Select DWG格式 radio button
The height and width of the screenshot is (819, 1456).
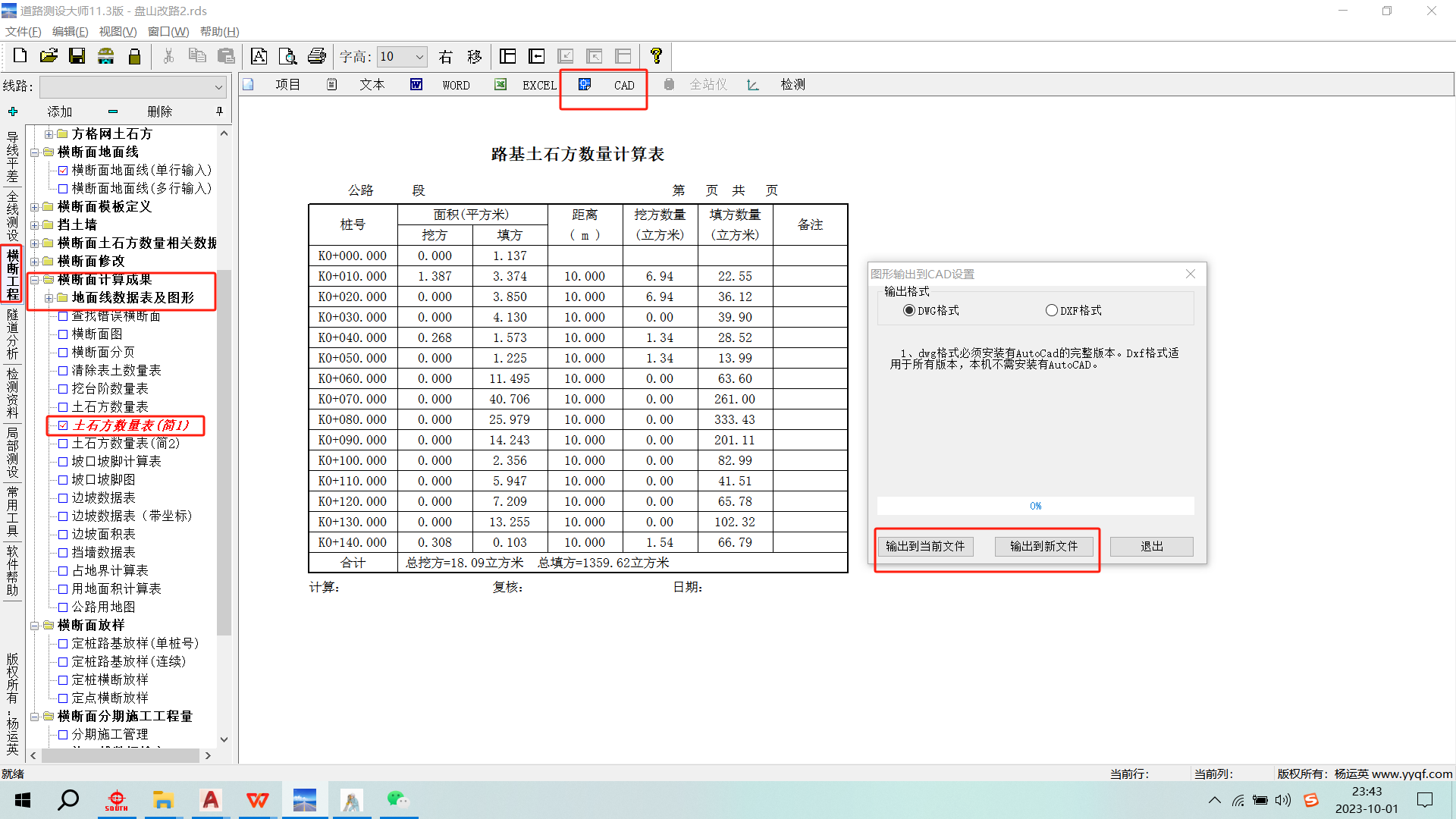(x=908, y=310)
